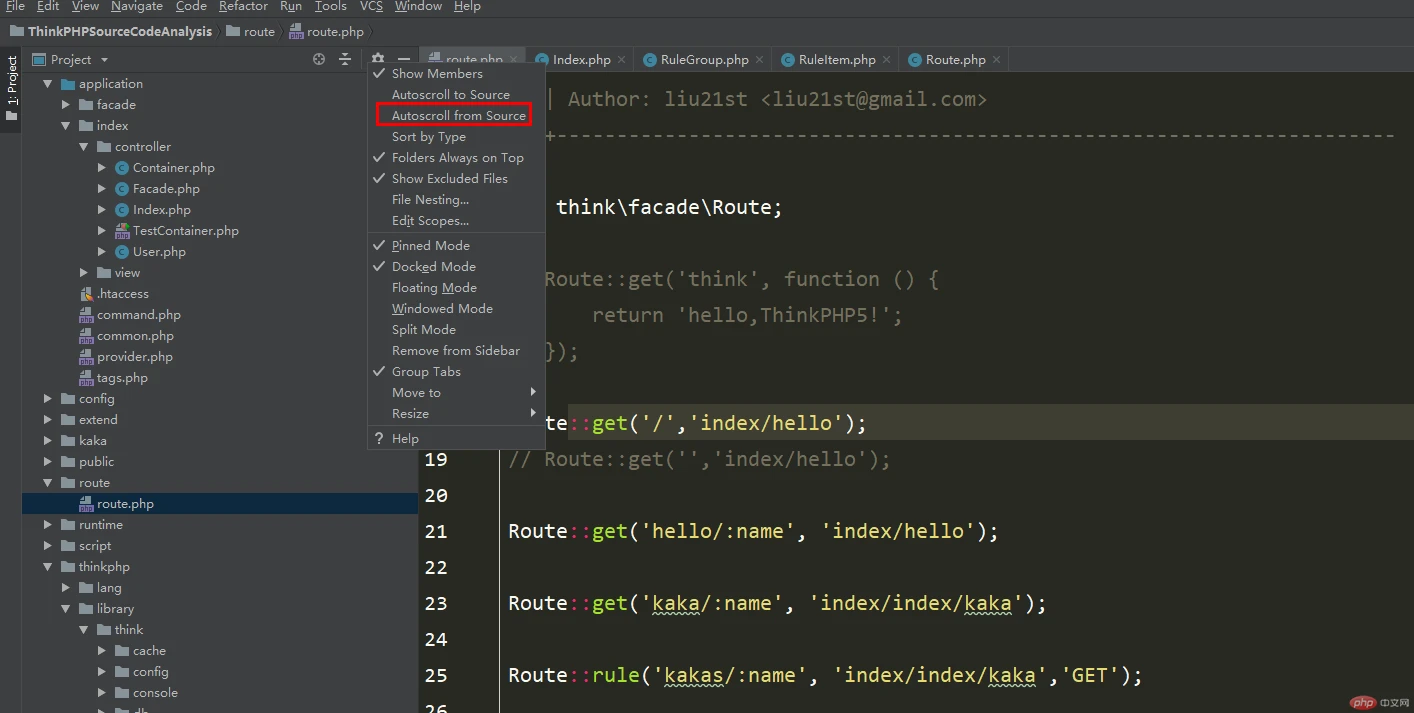Click the Help question mark menu entry

(405, 439)
